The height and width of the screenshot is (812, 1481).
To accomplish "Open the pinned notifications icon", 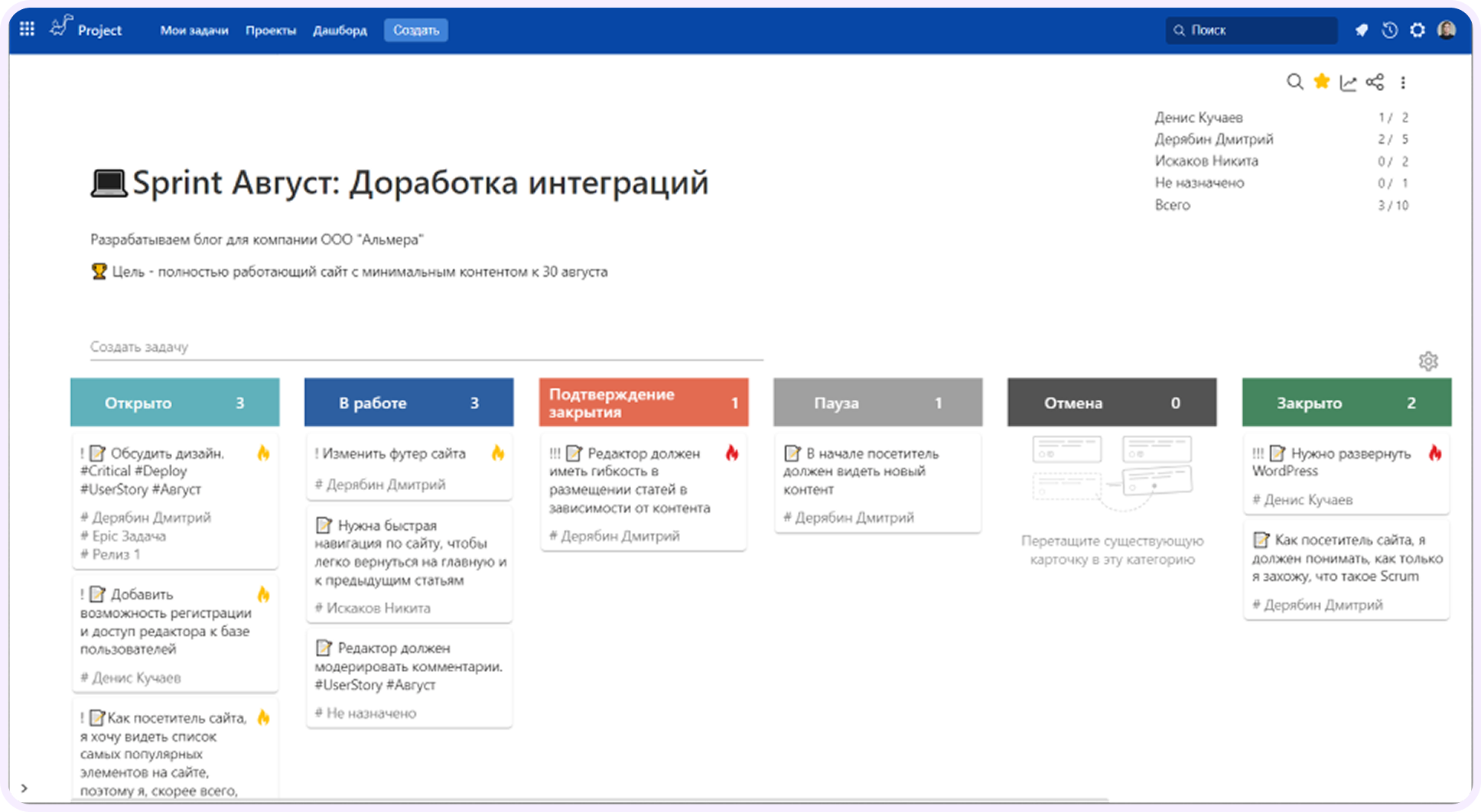I will click(x=1362, y=31).
